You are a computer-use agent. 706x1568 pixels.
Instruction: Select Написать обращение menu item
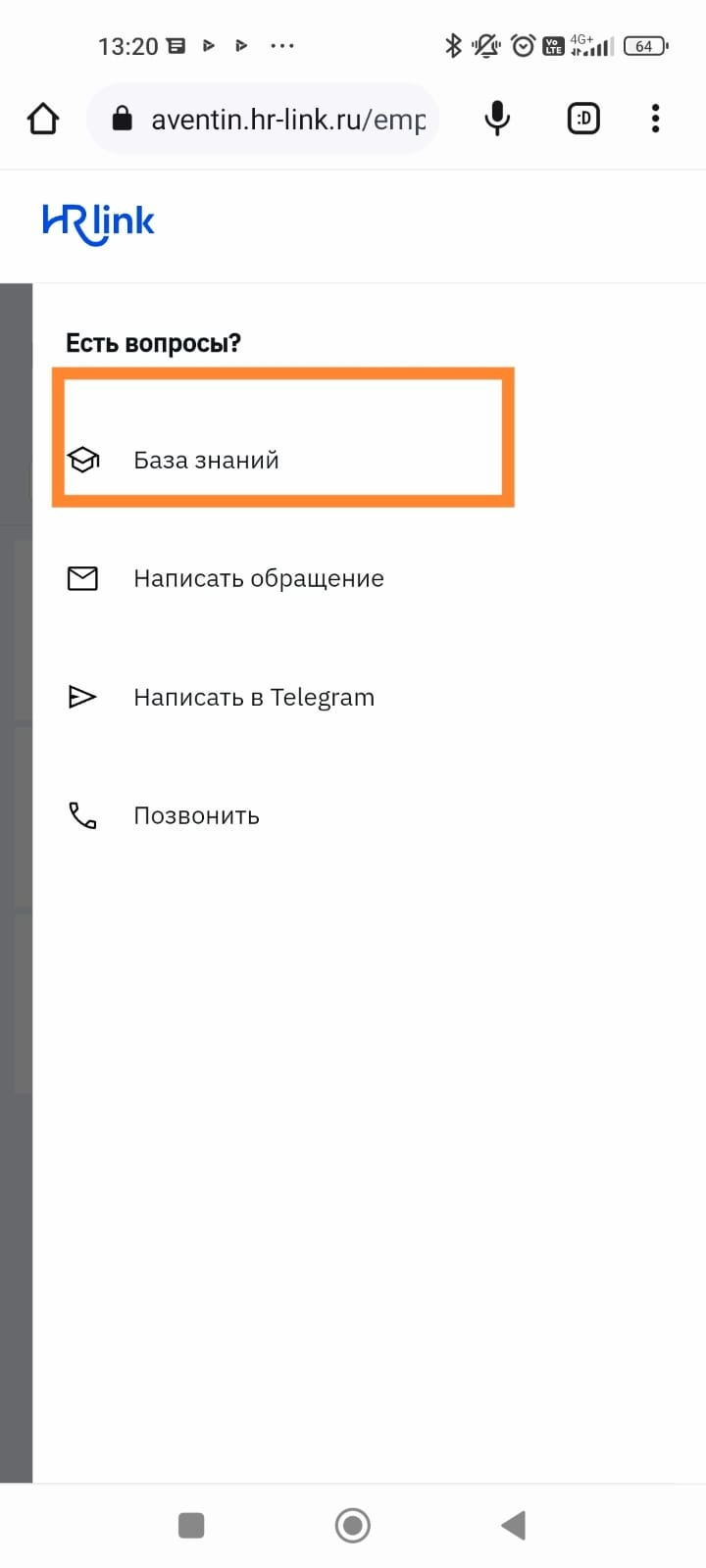[x=258, y=578]
